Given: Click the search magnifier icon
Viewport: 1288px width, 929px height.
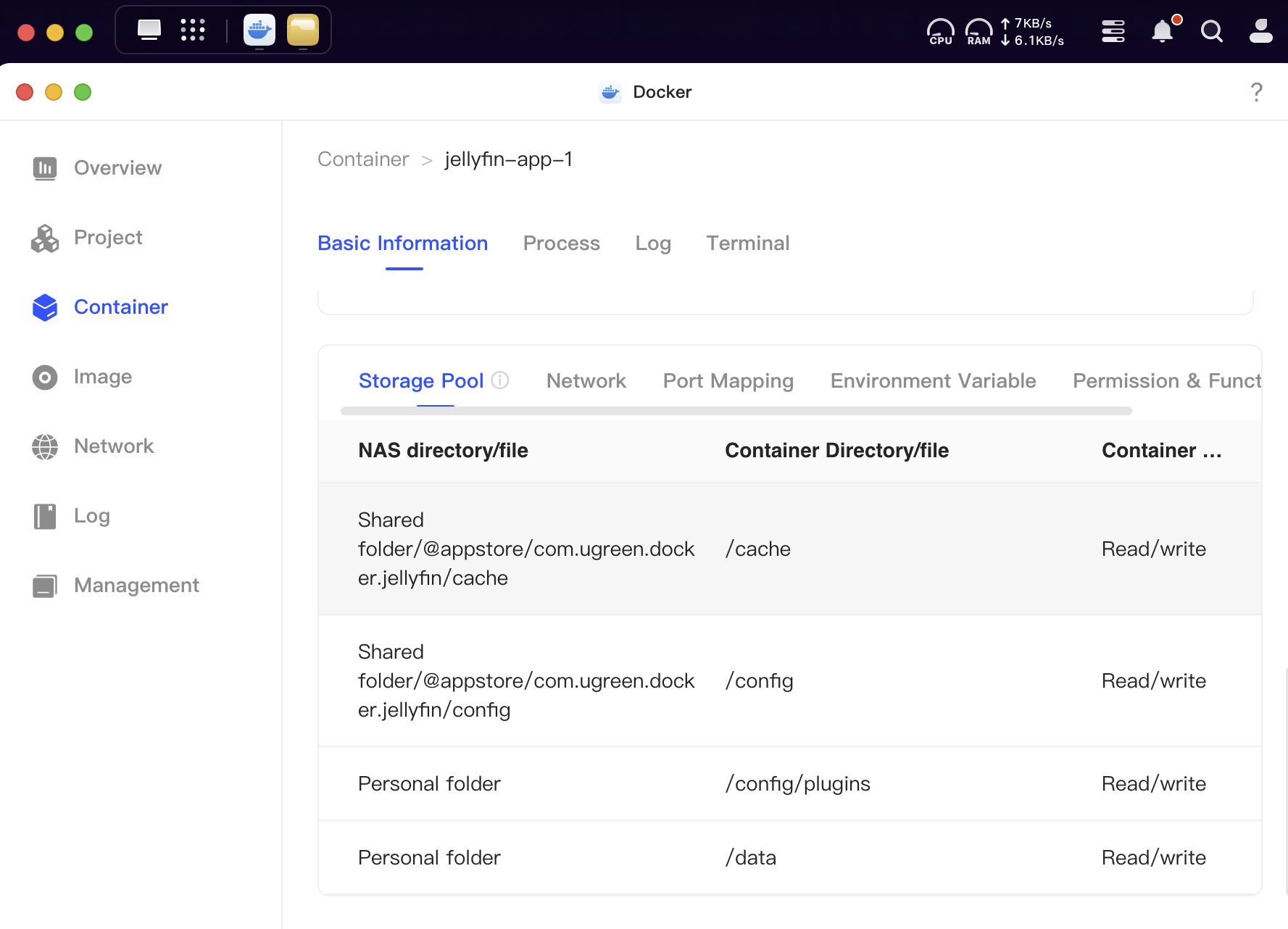Looking at the screenshot, I should 1211,31.
